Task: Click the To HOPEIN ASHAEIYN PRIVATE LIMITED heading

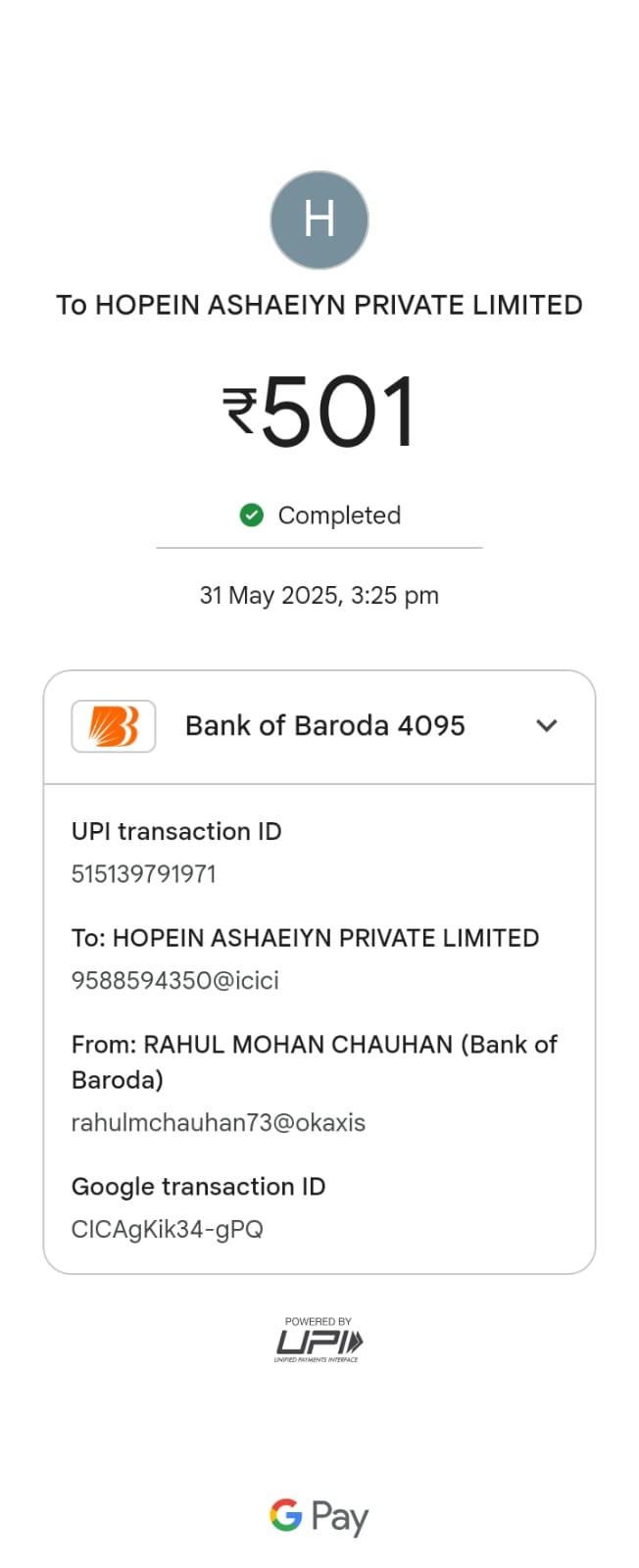Action: point(319,306)
